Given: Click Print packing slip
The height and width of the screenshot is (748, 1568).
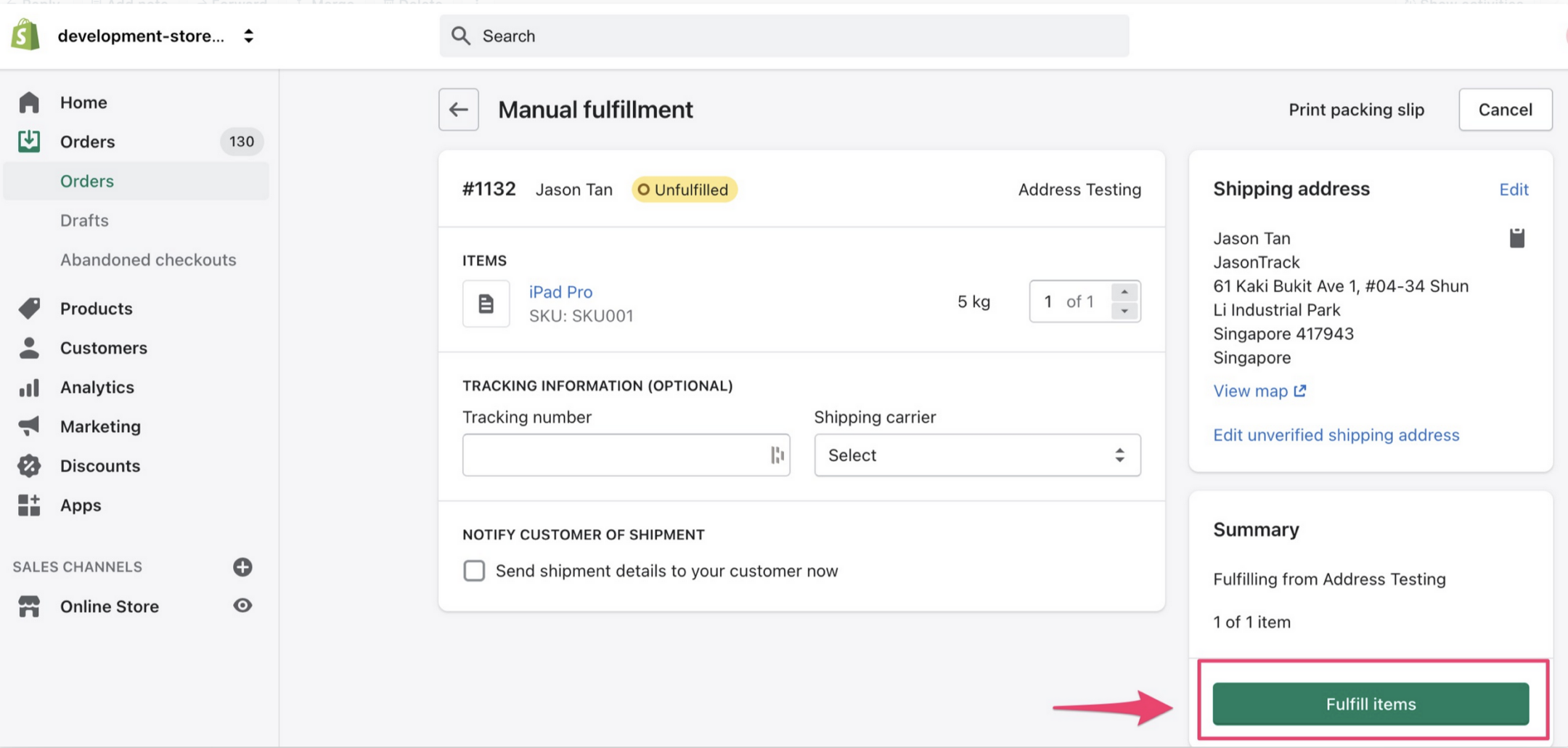Looking at the screenshot, I should pyautogui.click(x=1356, y=110).
